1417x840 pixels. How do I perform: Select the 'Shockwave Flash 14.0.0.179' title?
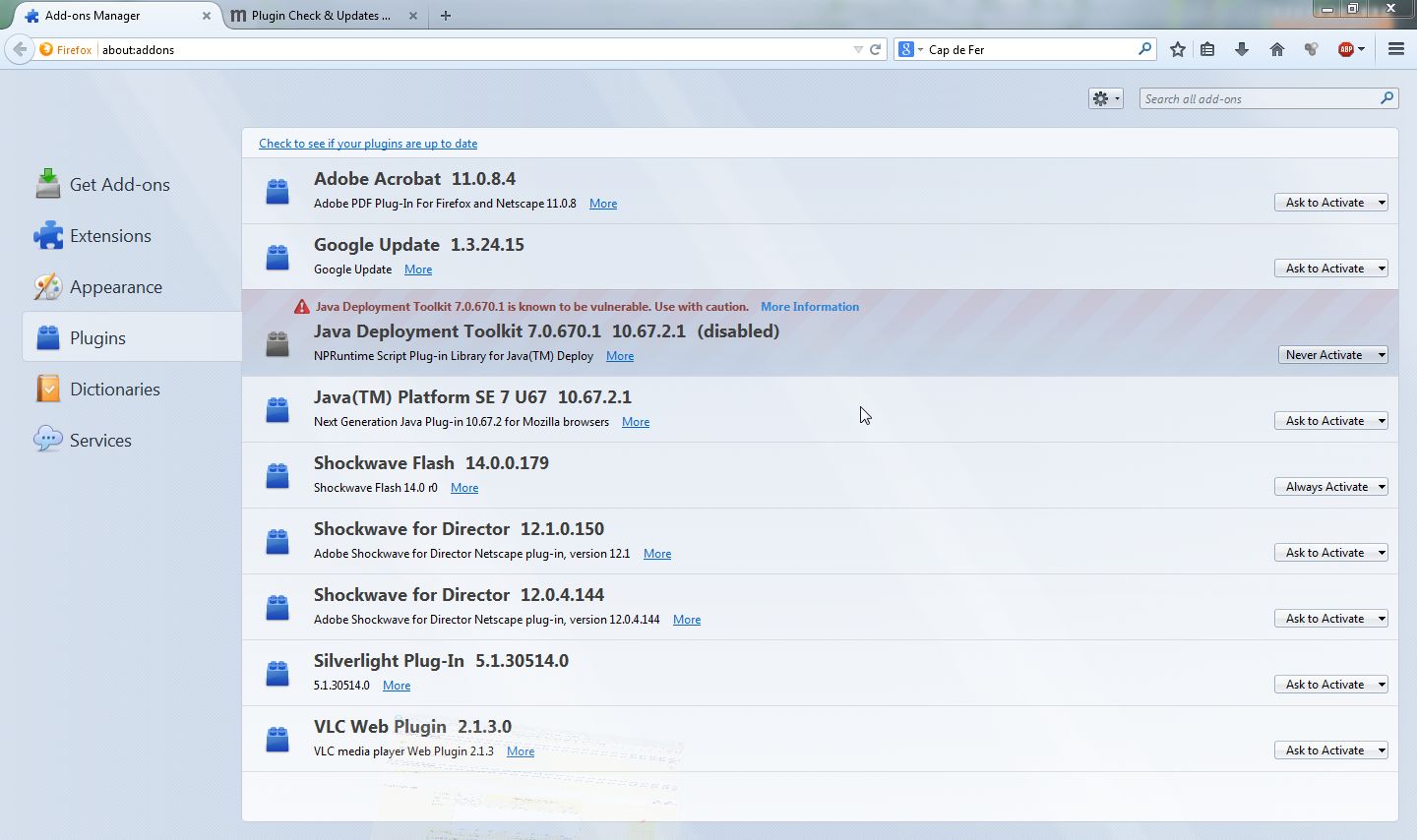tap(431, 462)
